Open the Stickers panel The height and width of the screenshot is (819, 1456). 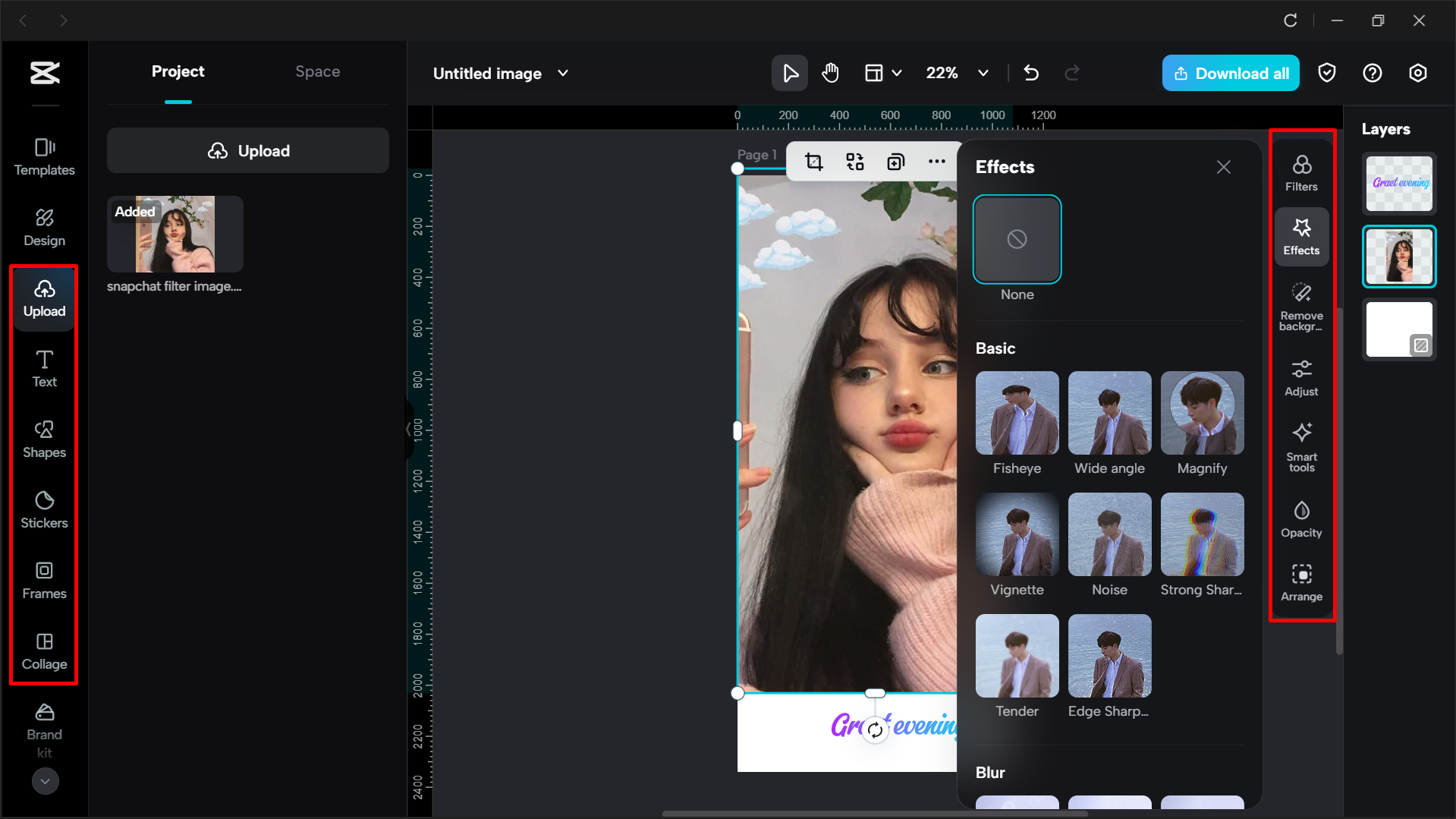tap(43, 509)
